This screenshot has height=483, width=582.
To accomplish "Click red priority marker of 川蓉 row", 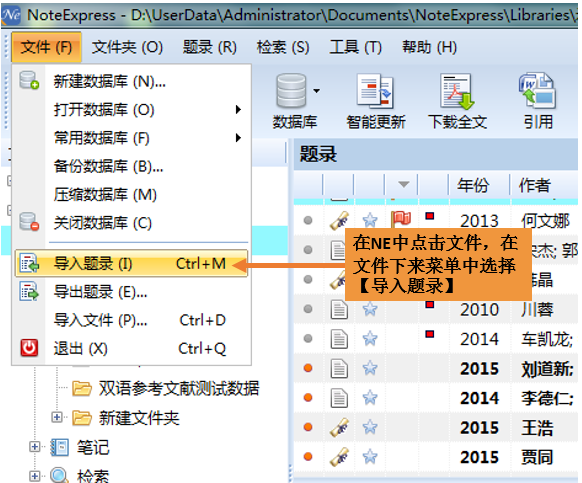I will 430,305.
